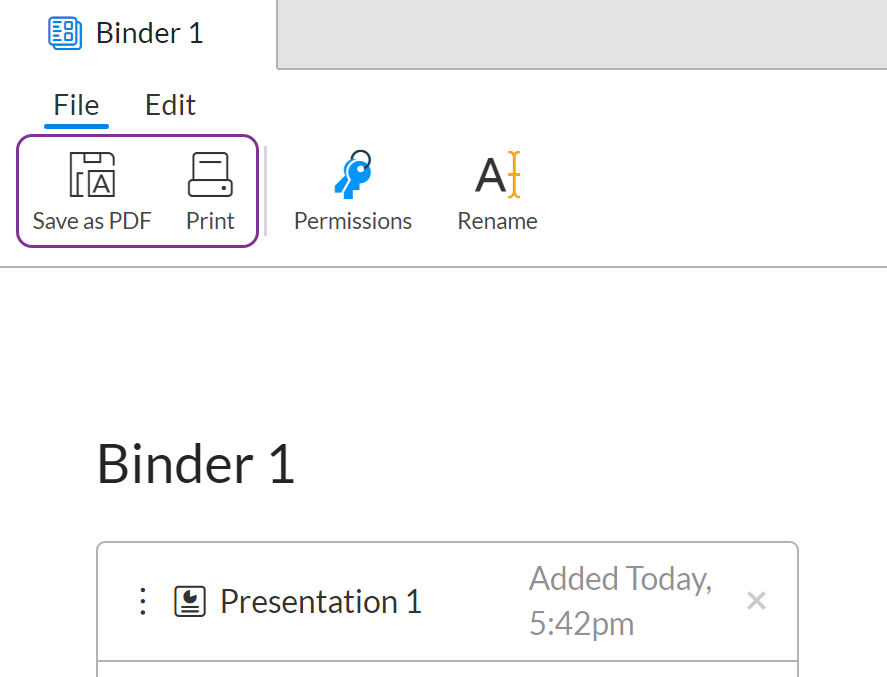The width and height of the screenshot is (887, 677).
Task: Click the Rename toolbar label
Action: tap(496, 221)
